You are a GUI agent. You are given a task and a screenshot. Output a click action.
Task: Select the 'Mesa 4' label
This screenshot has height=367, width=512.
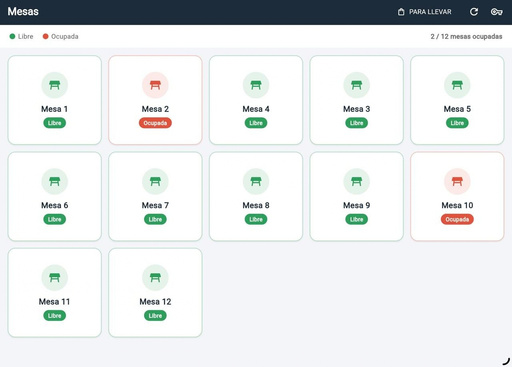tap(256, 109)
